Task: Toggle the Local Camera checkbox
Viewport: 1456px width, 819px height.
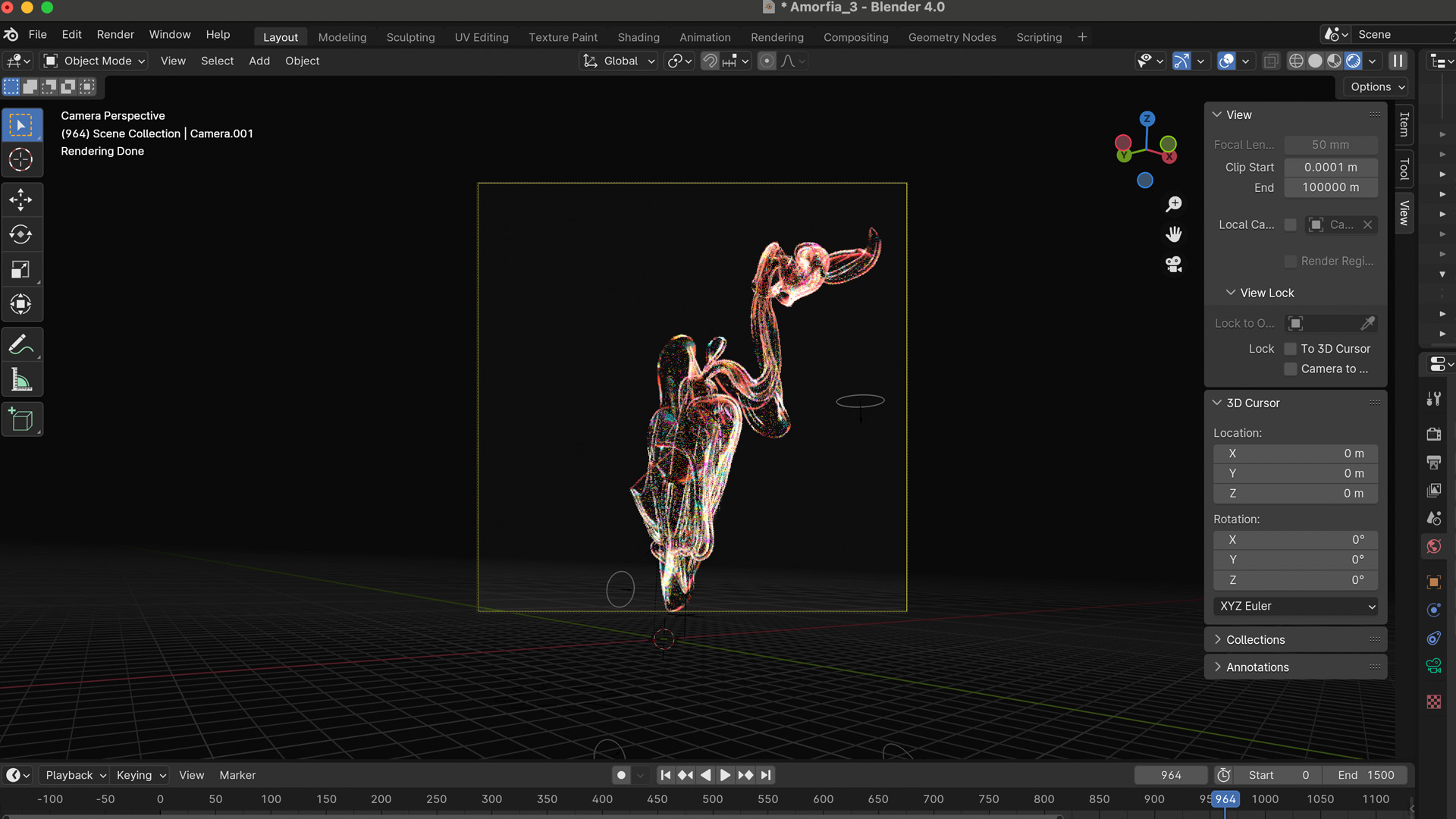Action: tap(1290, 224)
